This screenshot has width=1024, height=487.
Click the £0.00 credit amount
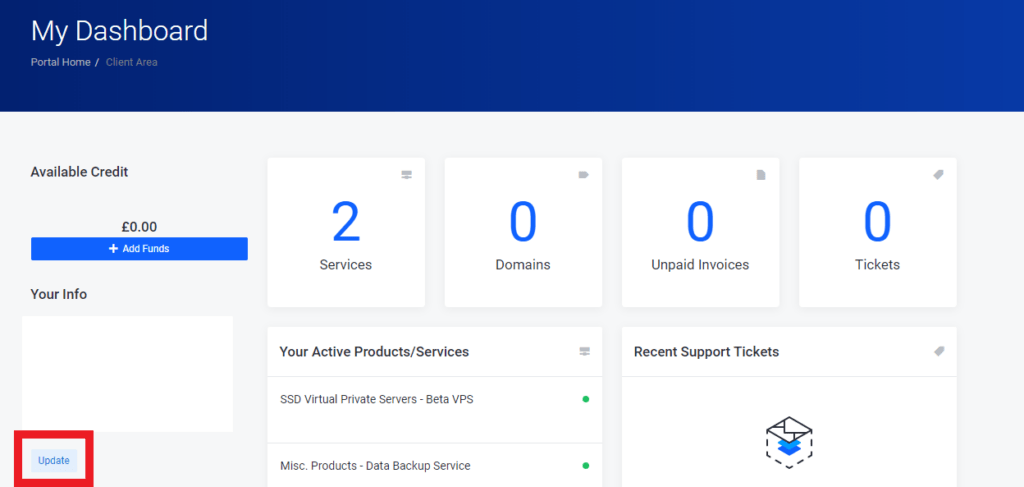coord(139,227)
